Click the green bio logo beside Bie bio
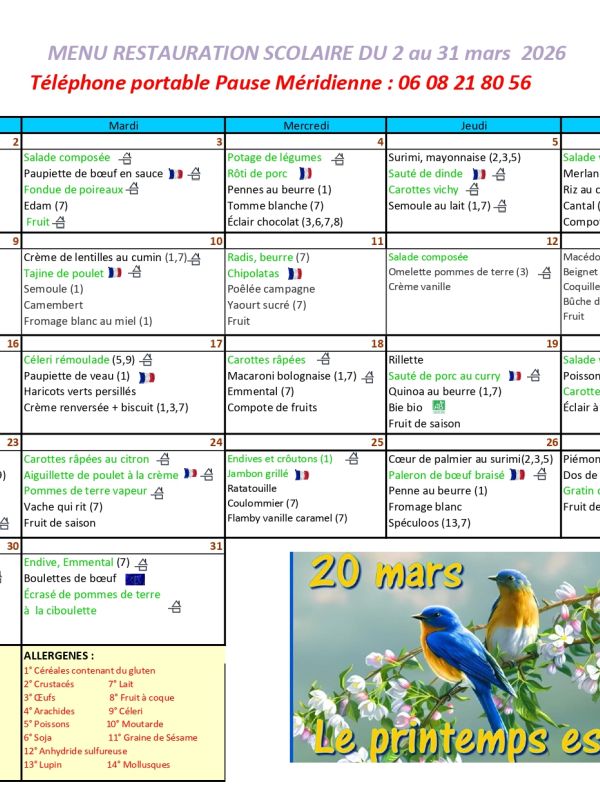Screen dimensions: 600x800 click(x=439, y=407)
